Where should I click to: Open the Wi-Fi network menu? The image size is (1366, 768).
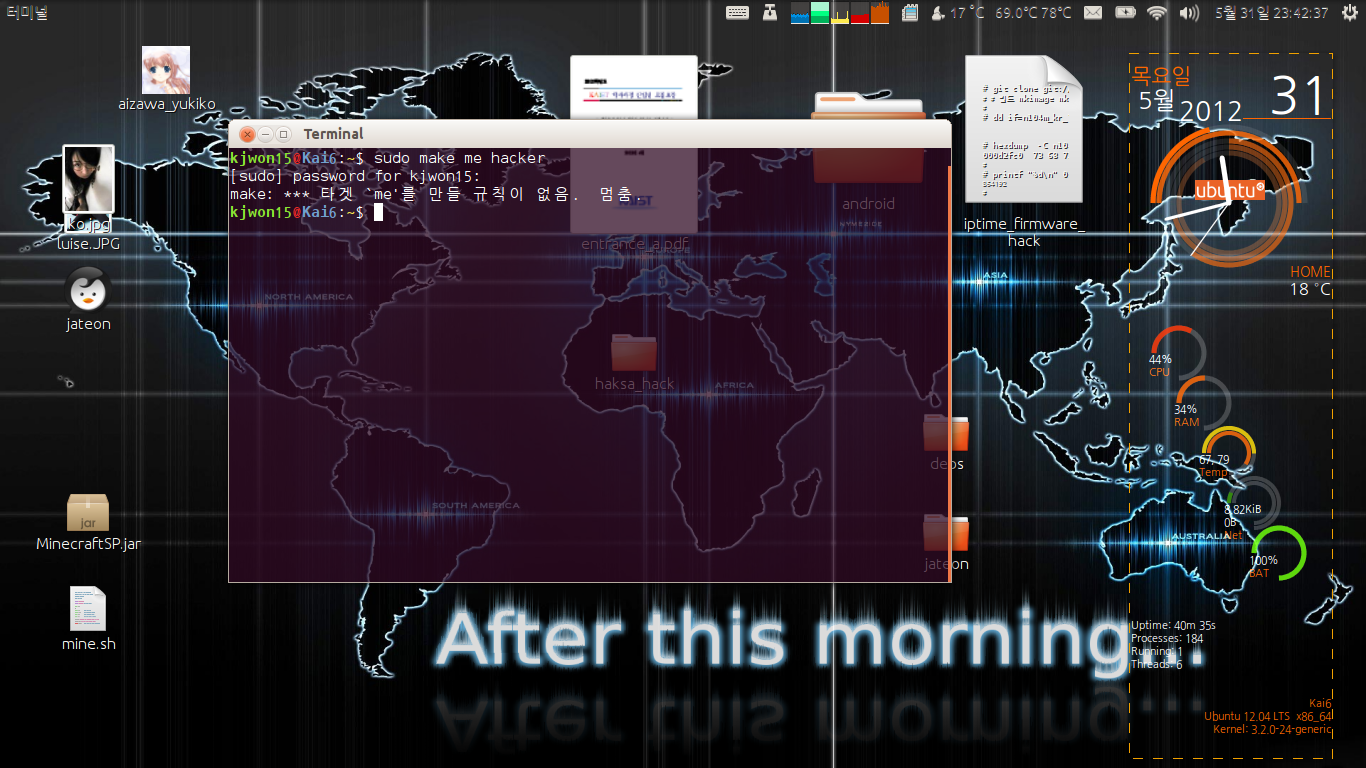pos(1157,13)
